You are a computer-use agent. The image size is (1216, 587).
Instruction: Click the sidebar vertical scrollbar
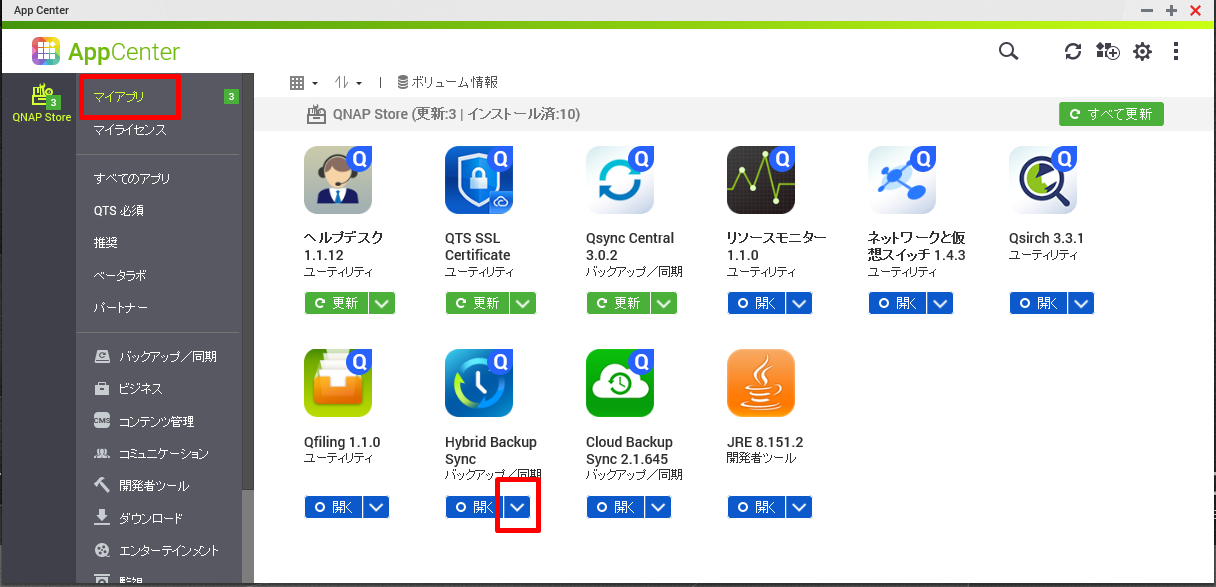248,535
